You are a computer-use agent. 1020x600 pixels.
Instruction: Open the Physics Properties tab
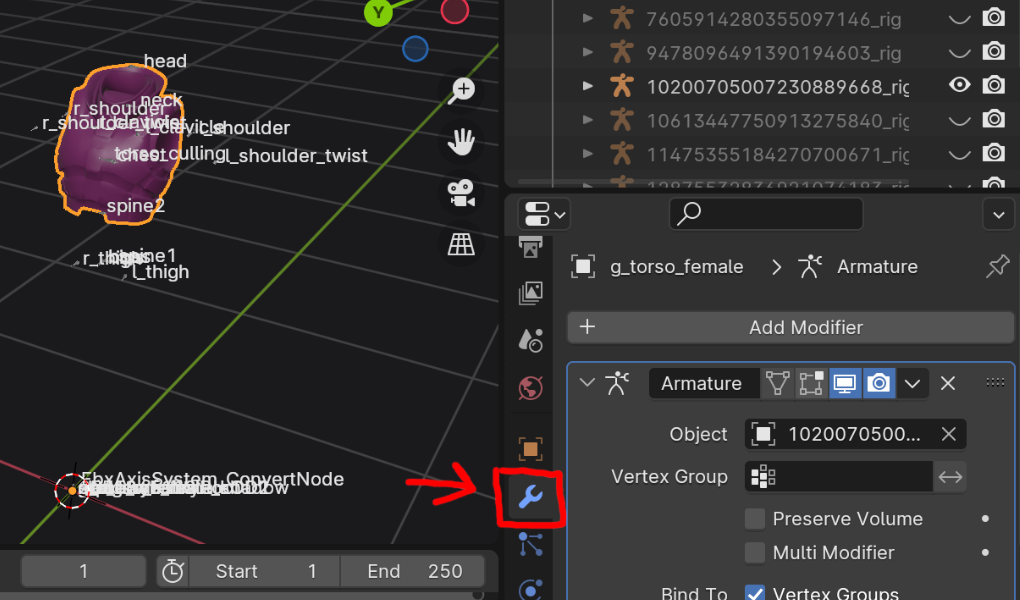click(x=530, y=588)
